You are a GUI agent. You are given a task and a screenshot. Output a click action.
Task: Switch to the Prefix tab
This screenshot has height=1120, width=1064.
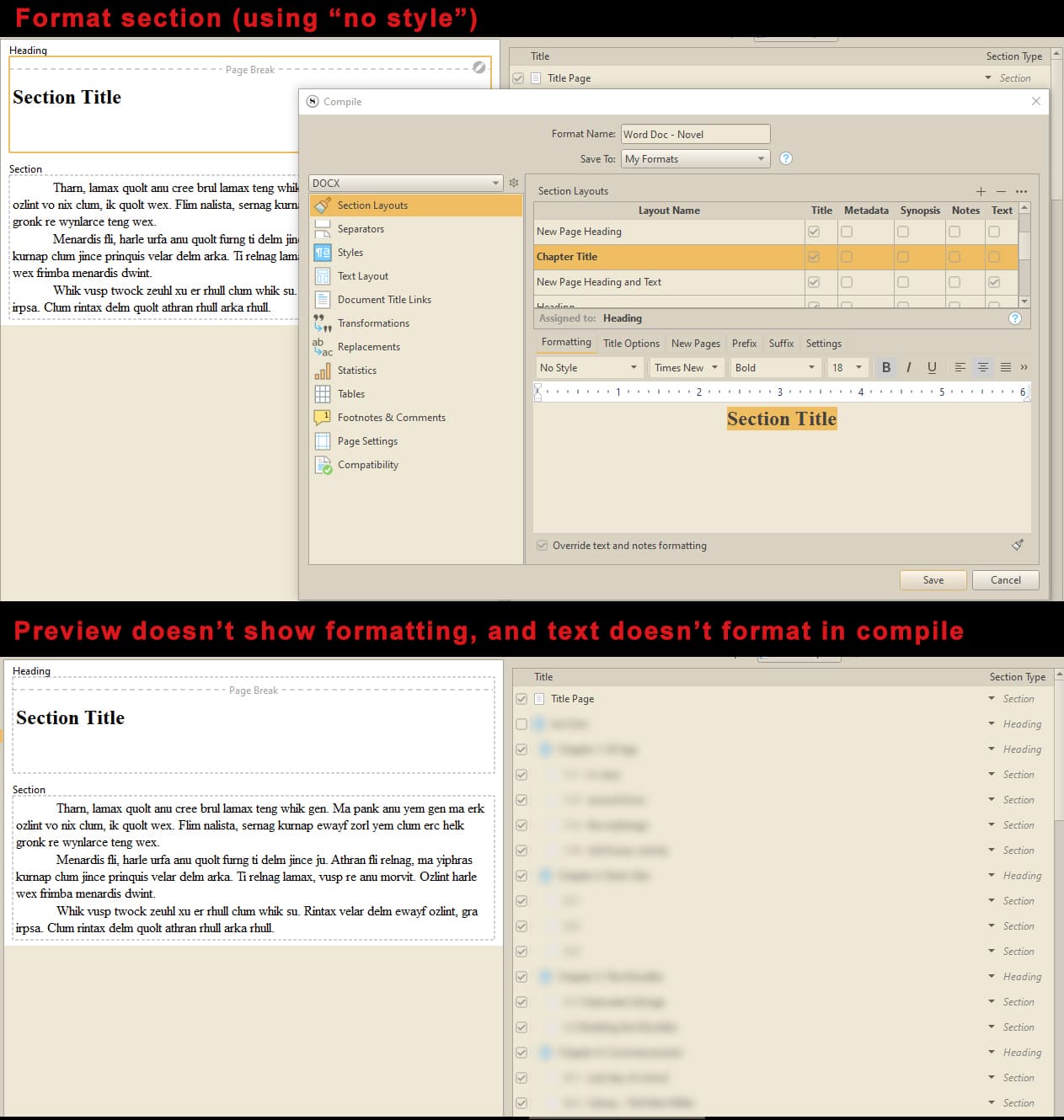click(x=744, y=344)
